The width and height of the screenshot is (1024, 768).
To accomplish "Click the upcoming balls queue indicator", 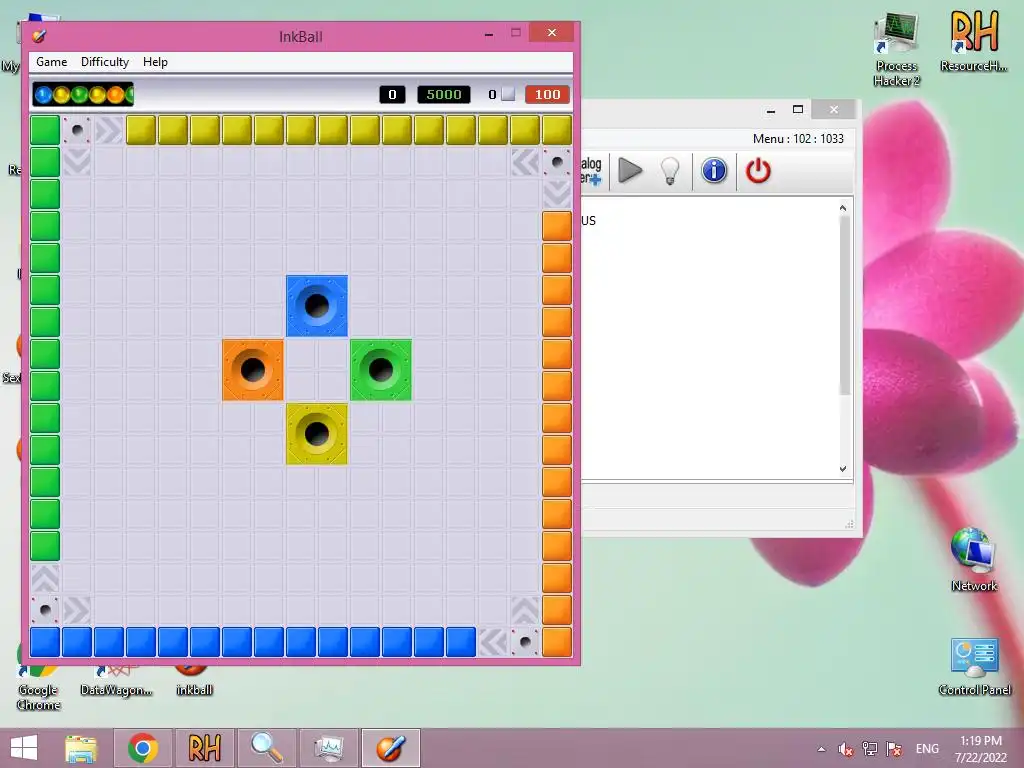I will pyautogui.click(x=83, y=95).
